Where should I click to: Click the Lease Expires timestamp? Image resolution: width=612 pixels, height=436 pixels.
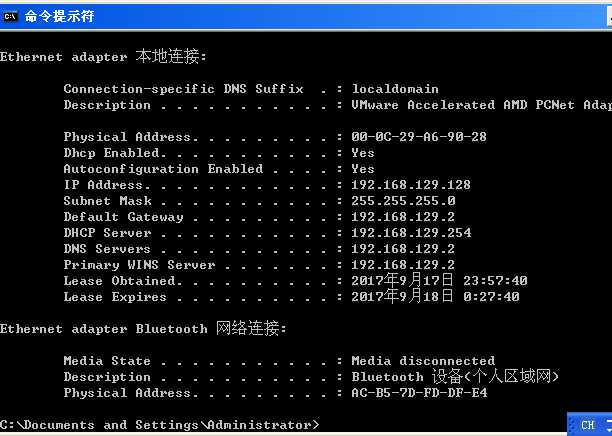(x=435, y=297)
